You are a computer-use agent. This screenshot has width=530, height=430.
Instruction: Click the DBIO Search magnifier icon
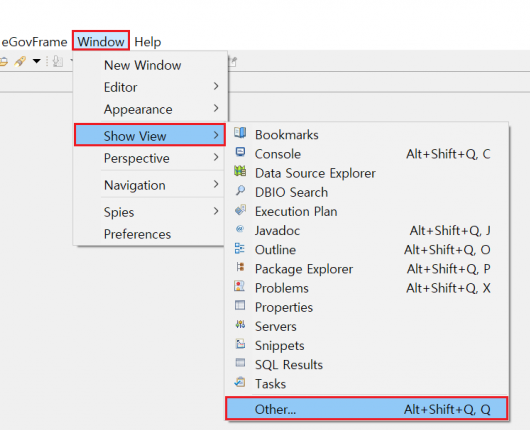click(240, 190)
